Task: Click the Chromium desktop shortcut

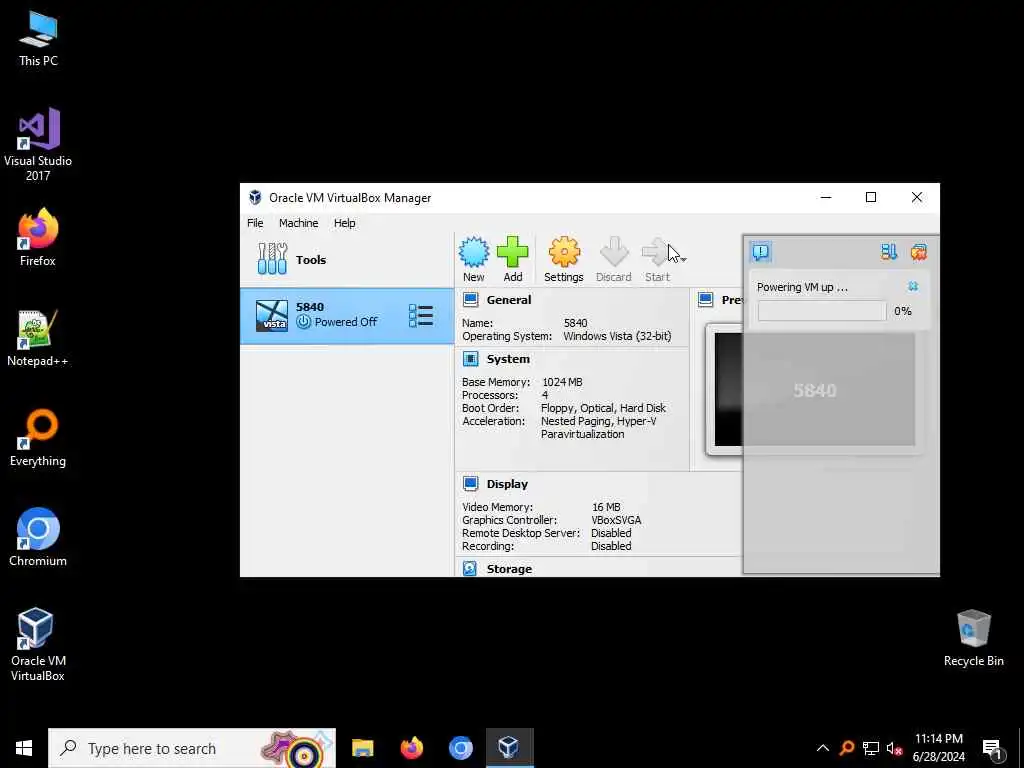Action: click(x=38, y=537)
